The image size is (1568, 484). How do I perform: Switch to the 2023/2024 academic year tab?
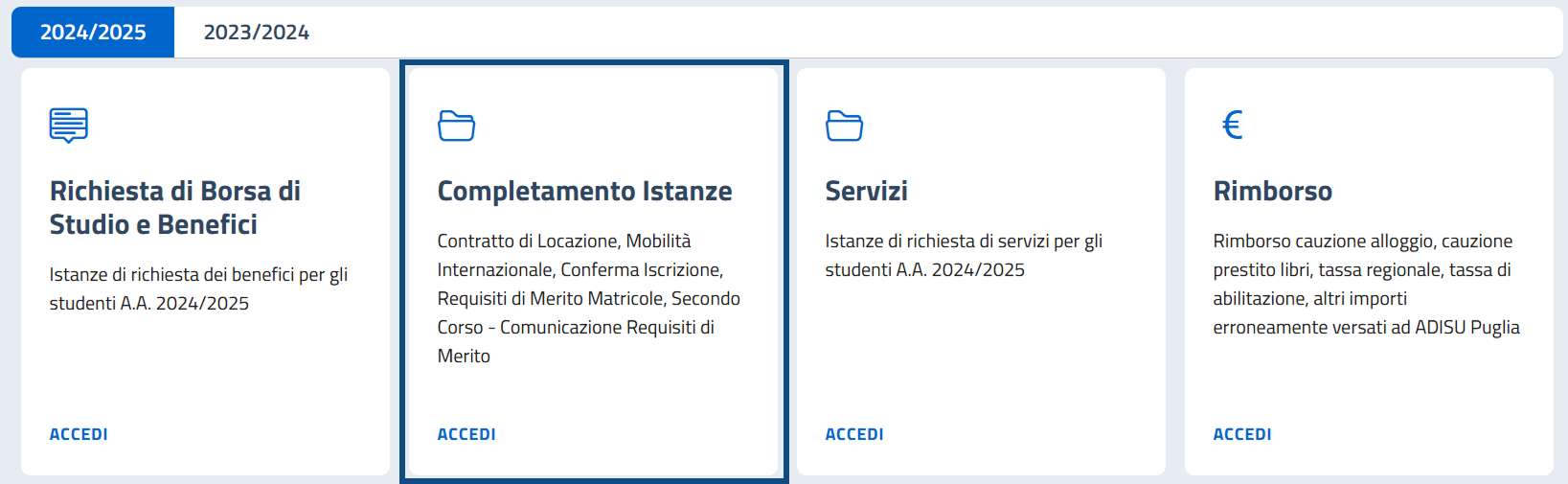tap(257, 32)
